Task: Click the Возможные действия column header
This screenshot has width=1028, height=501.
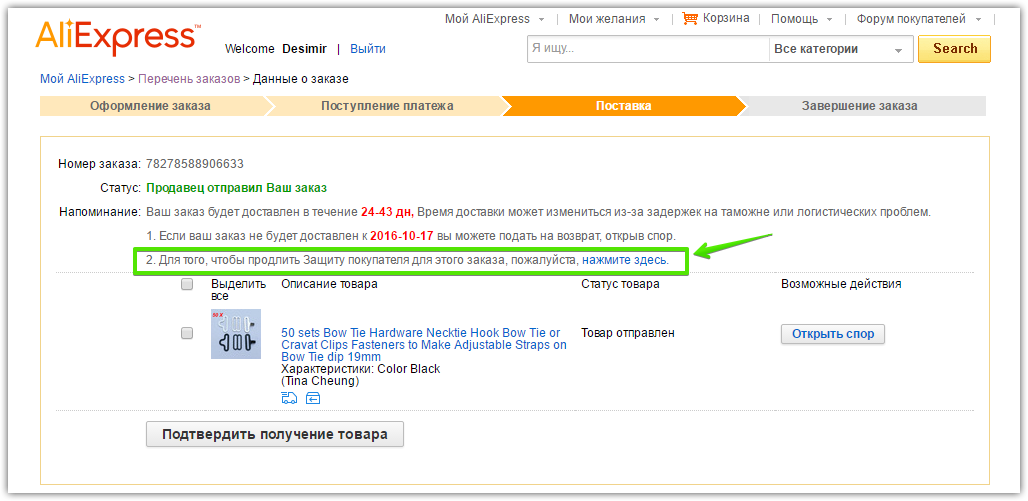Action: coord(841,284)
